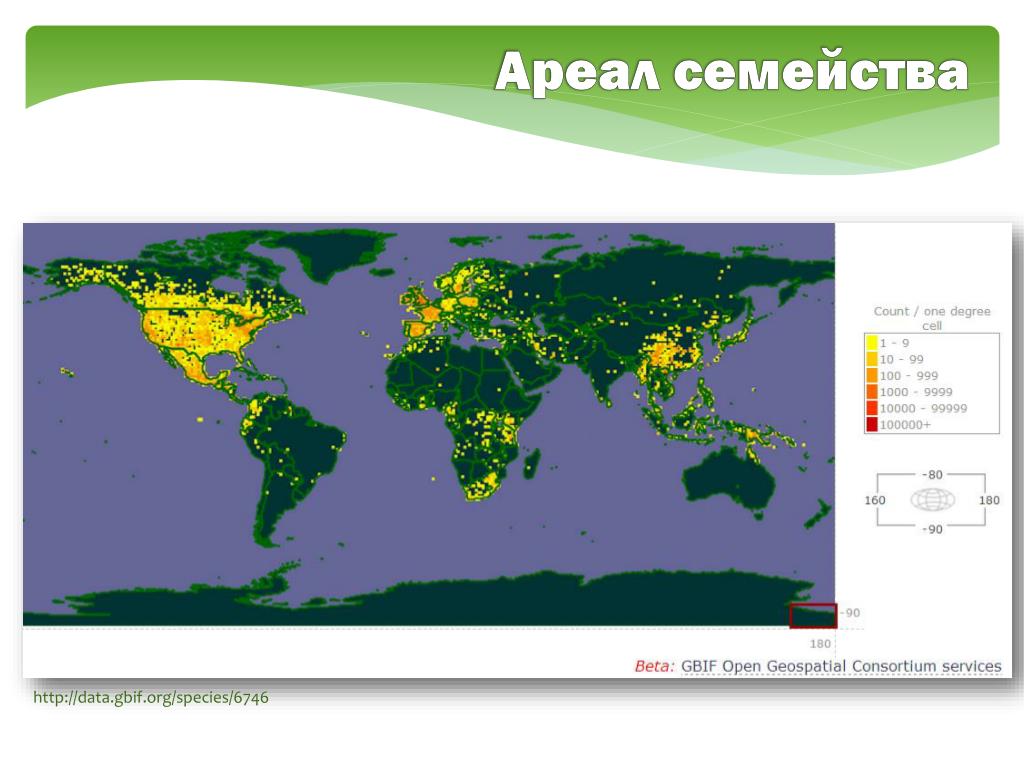This screenshot has width=1024, height=768.
Task: Click the red selection box on the map
Action: pyautogui.click(x=813, y=616)
